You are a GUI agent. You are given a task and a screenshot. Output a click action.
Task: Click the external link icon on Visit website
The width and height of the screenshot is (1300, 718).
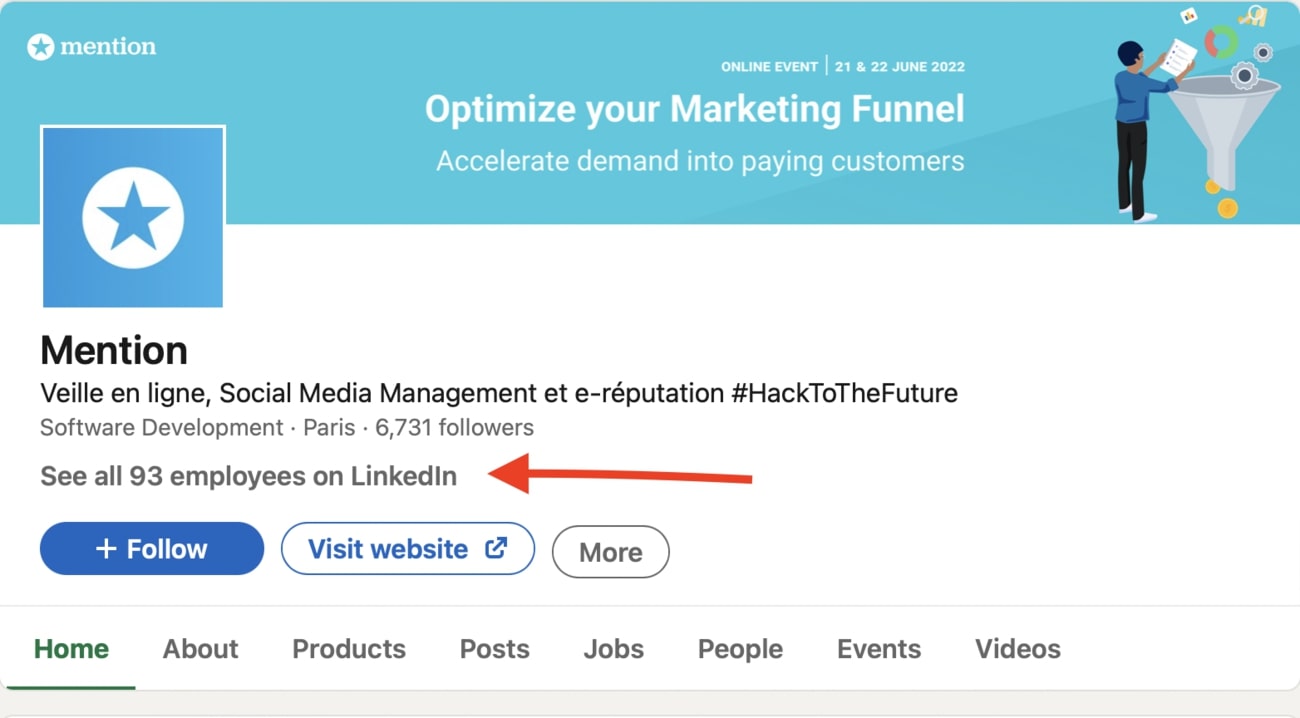(x=496, y=548)
